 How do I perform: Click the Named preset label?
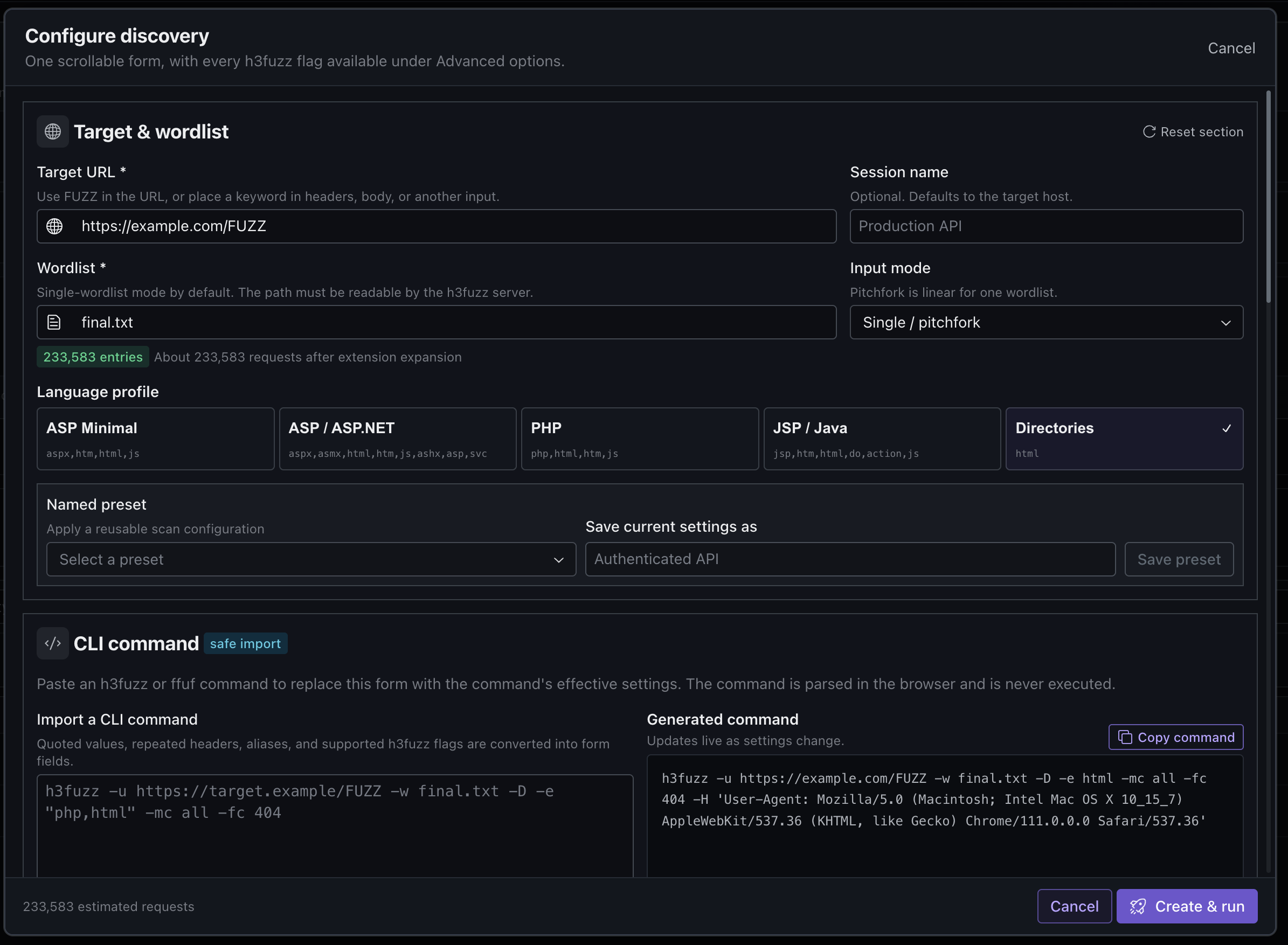tap(96, 504)
